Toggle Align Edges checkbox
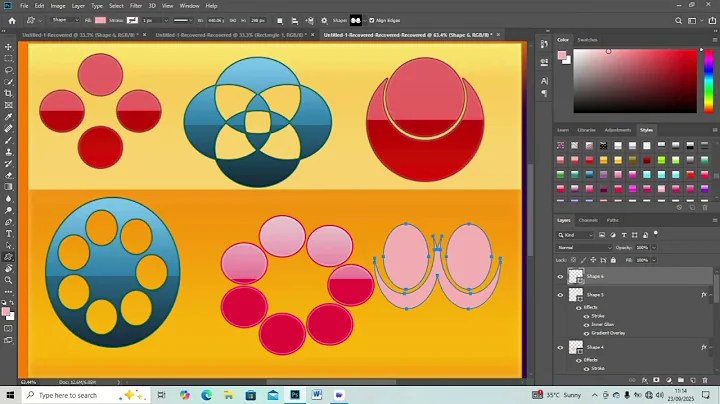The height and width of the screenshot is (404, 720). [371, 21]
